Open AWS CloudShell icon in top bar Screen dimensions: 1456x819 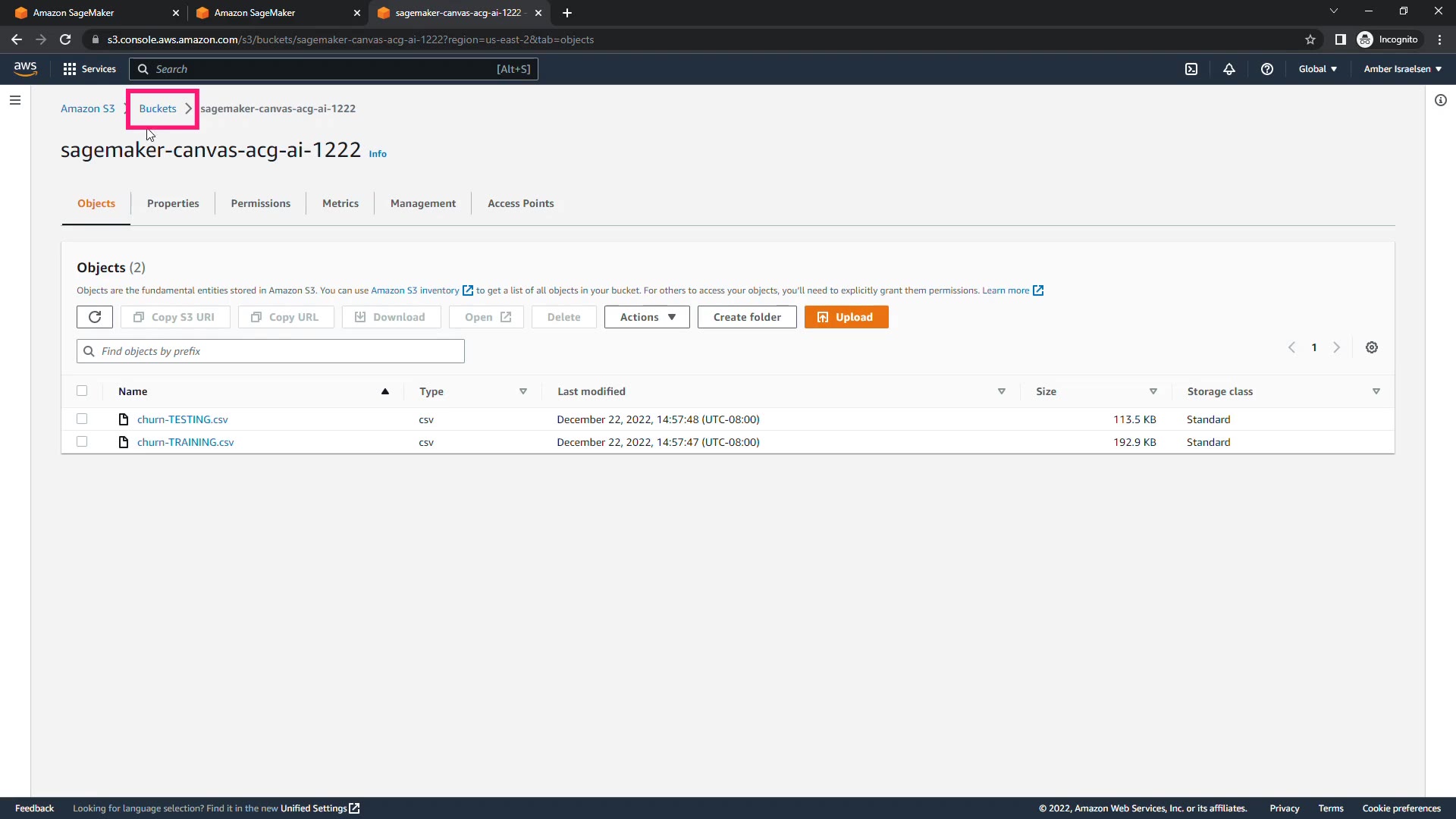pos(1191,69)
